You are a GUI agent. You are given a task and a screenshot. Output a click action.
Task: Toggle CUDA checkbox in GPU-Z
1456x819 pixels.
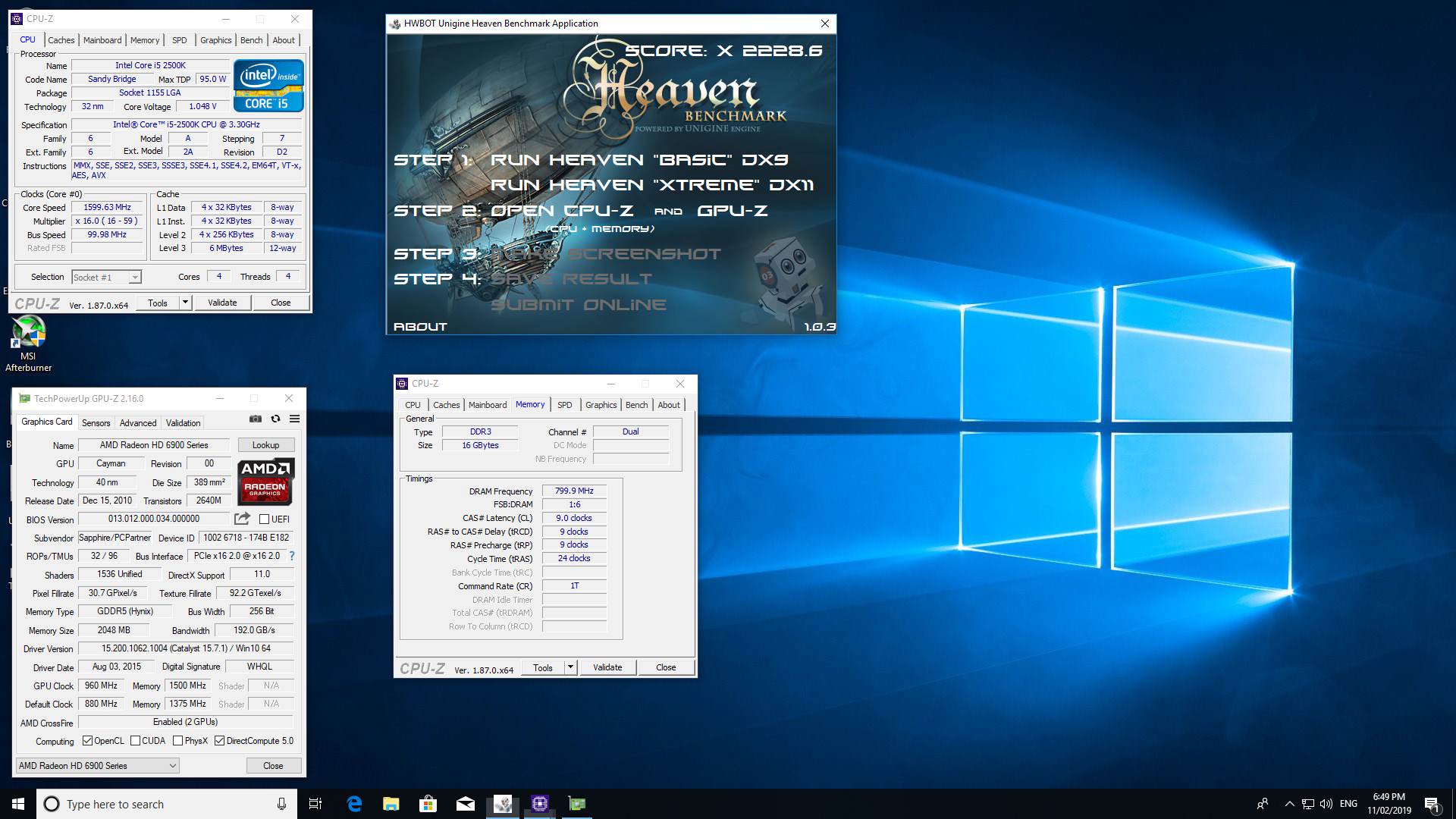pyautogui.click(x=135, y=741)
